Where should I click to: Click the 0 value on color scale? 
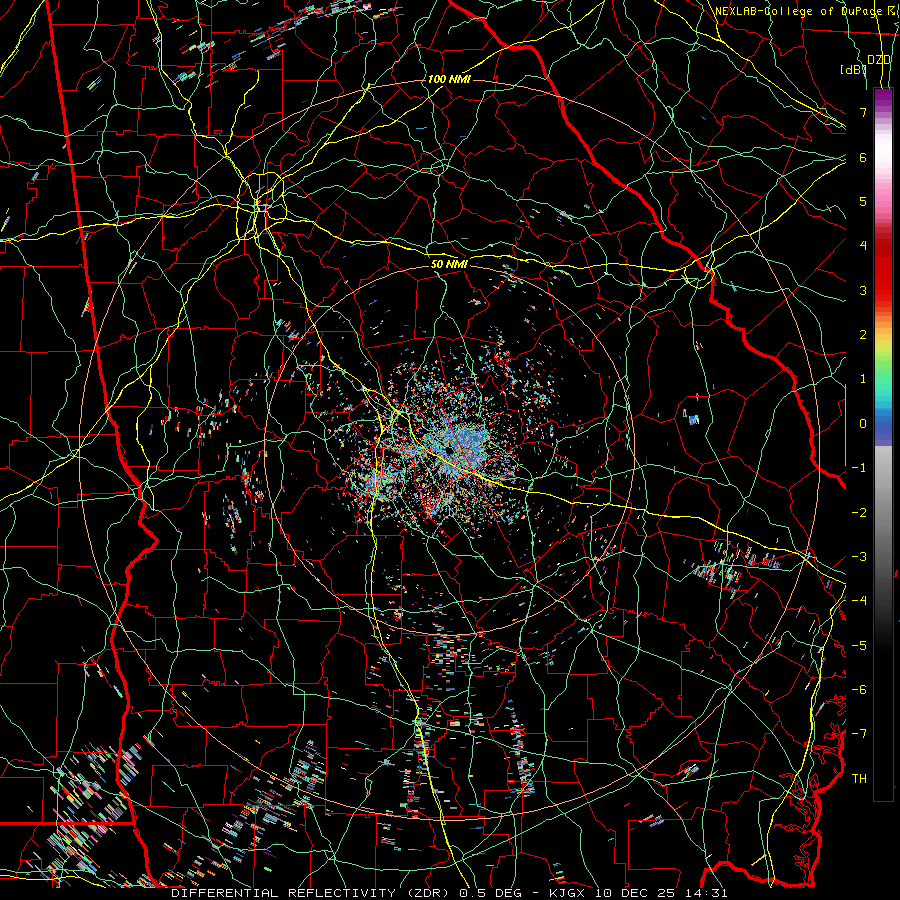click(863, 424)
